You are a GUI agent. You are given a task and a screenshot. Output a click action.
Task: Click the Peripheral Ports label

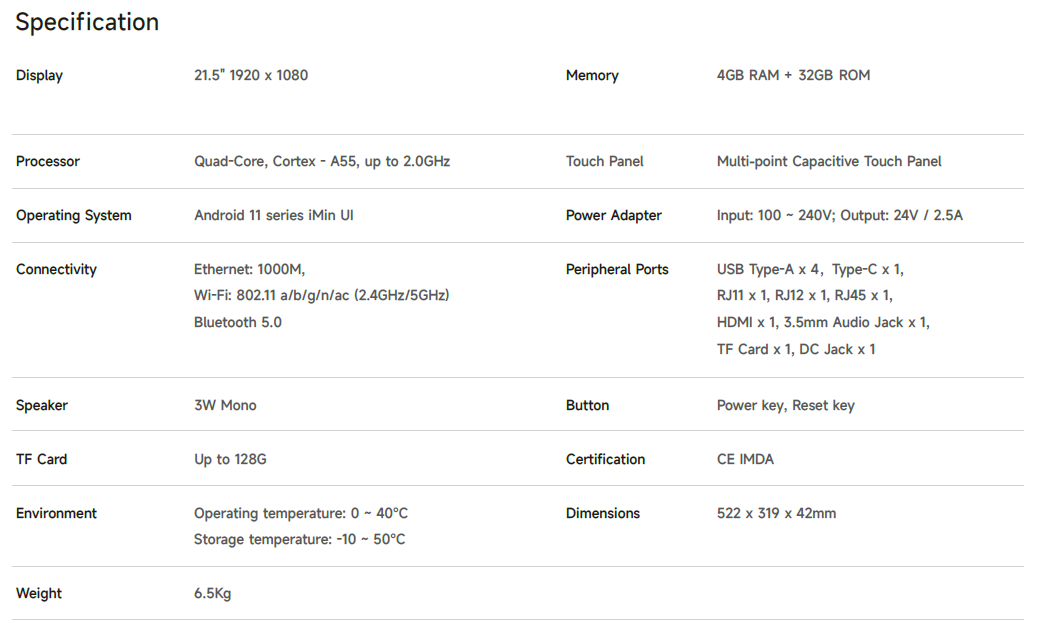click(x=617, y=270)
